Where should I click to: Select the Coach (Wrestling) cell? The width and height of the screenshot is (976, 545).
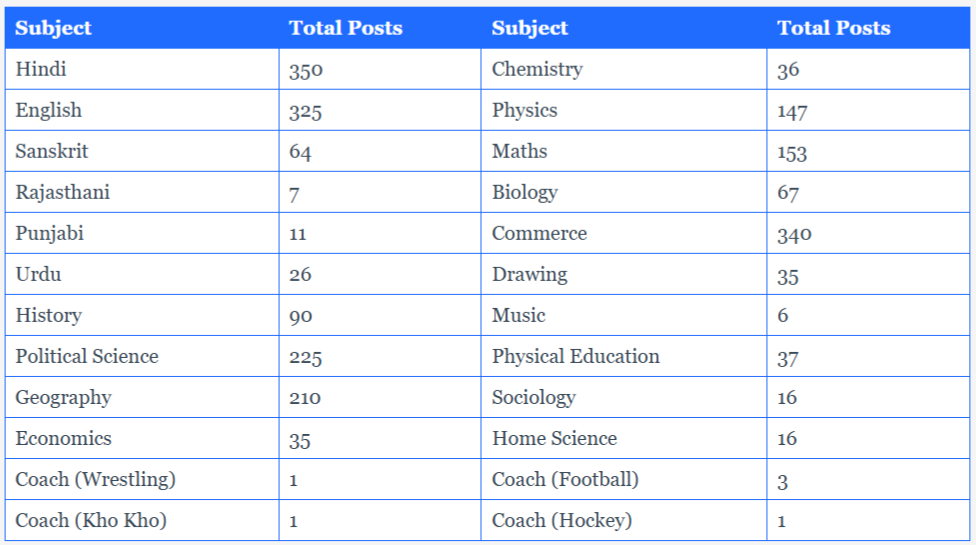pyautogui.click(x=142, y=480)
